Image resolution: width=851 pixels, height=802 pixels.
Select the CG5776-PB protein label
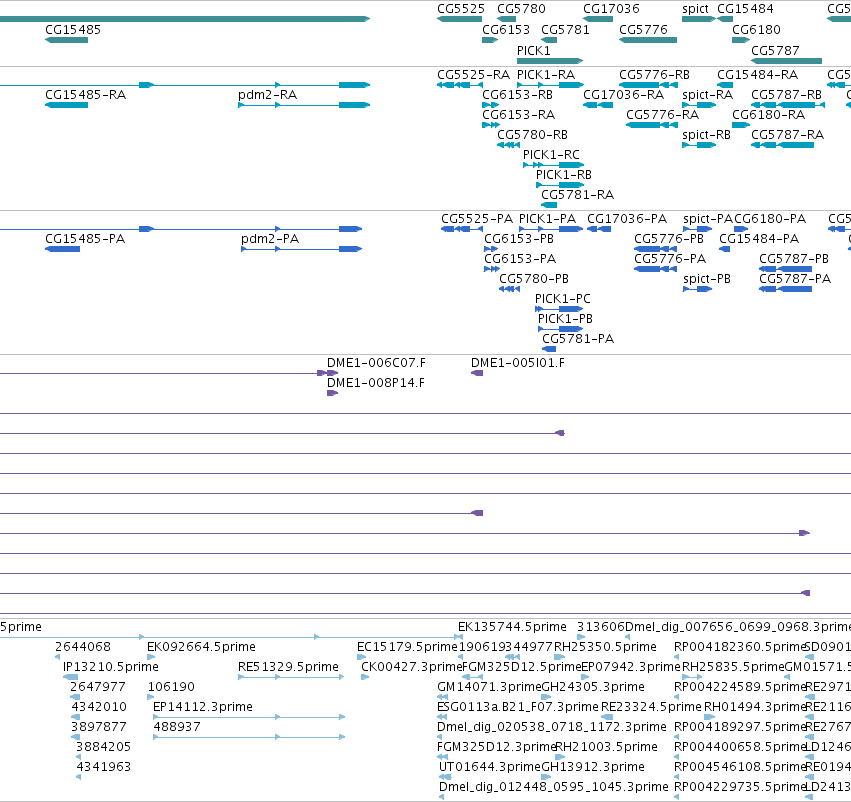(x=669, y=239)
